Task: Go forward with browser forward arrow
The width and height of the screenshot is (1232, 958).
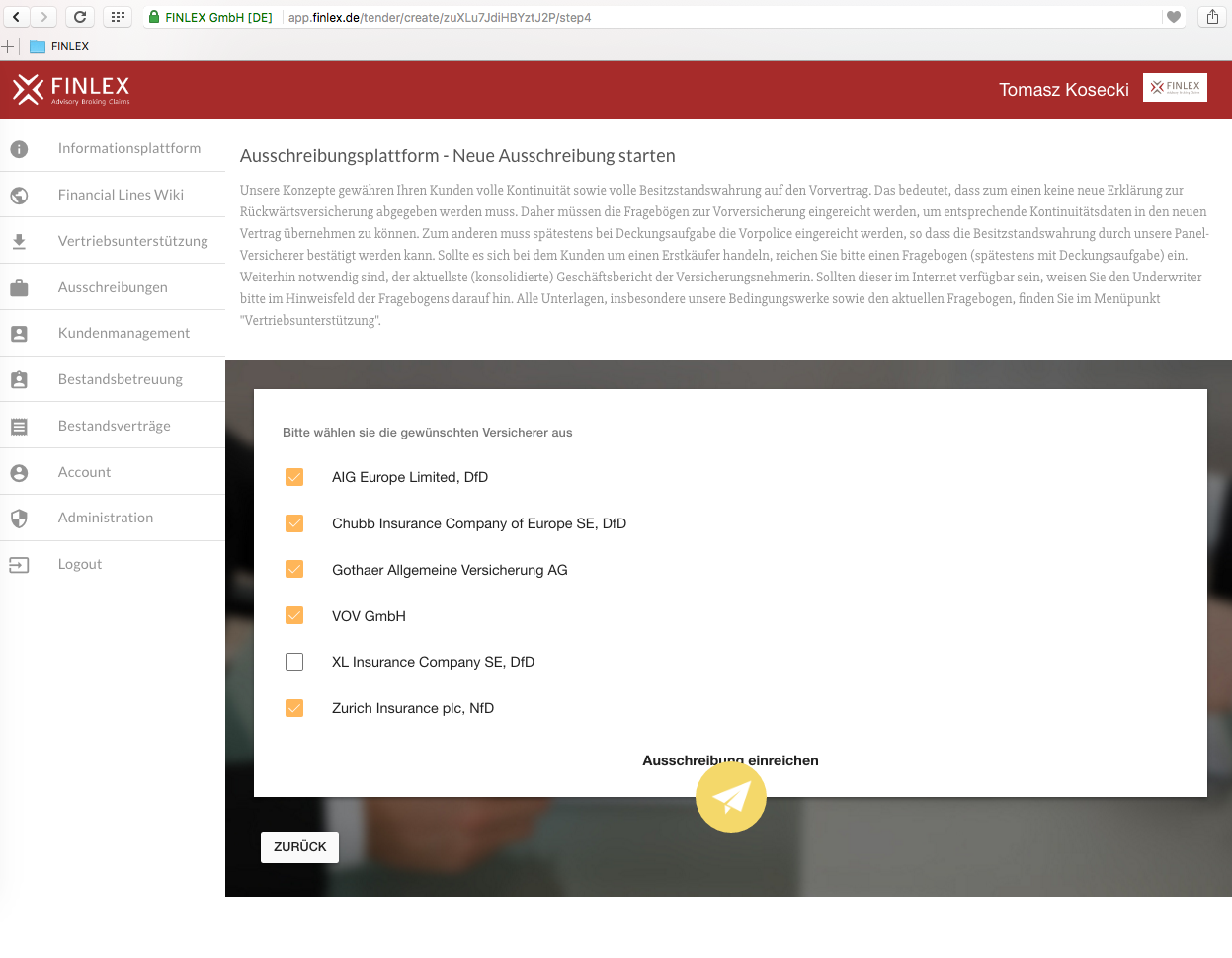Action: coord(43,17)
